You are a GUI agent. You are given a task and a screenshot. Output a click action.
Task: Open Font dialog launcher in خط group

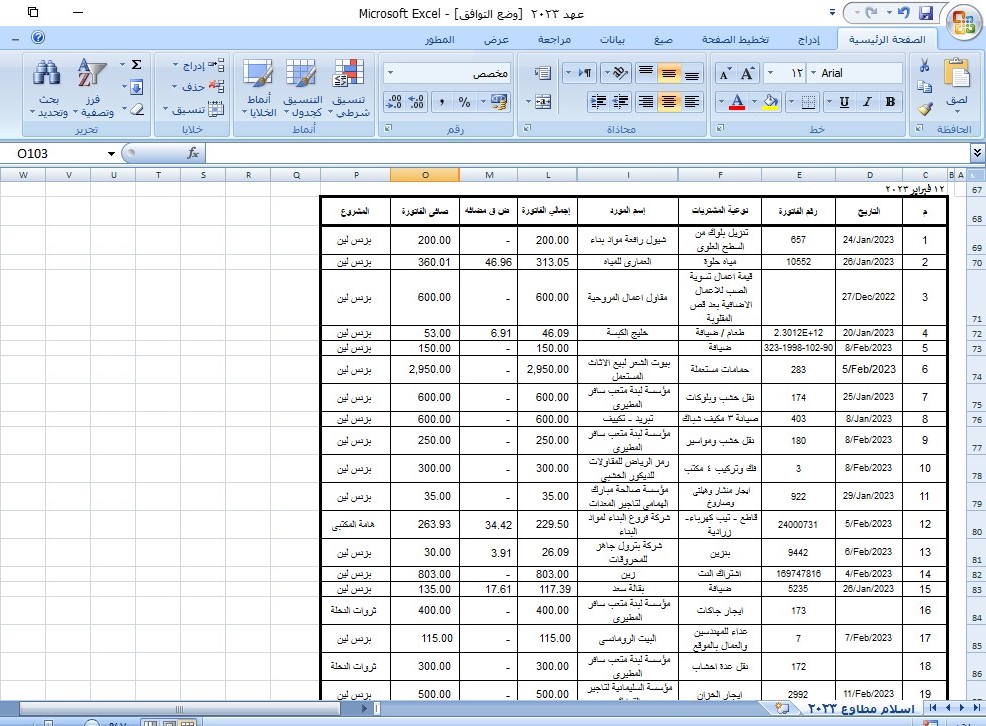pos(721,128)
